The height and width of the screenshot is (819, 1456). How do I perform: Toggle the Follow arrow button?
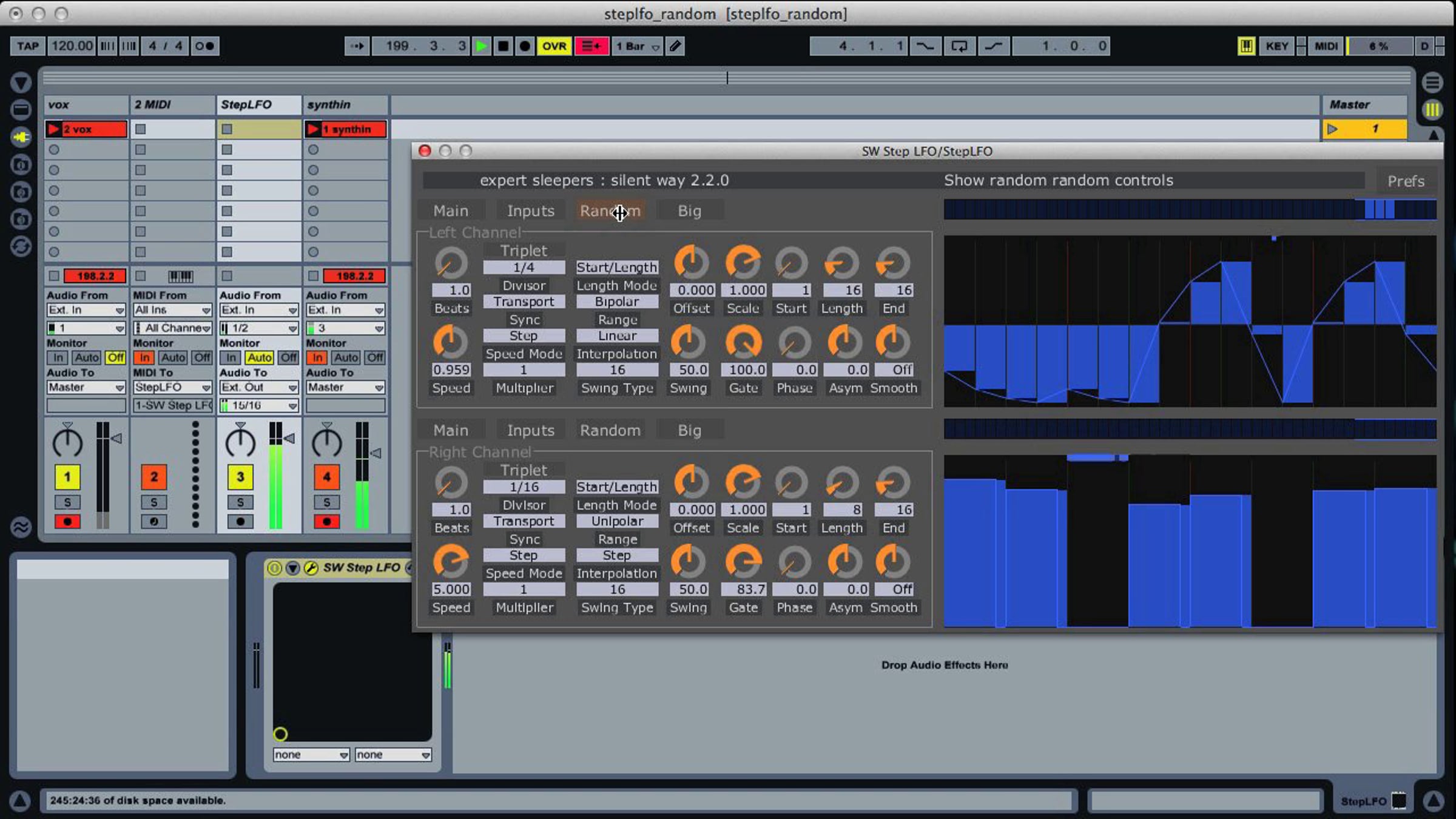point(357,46)
